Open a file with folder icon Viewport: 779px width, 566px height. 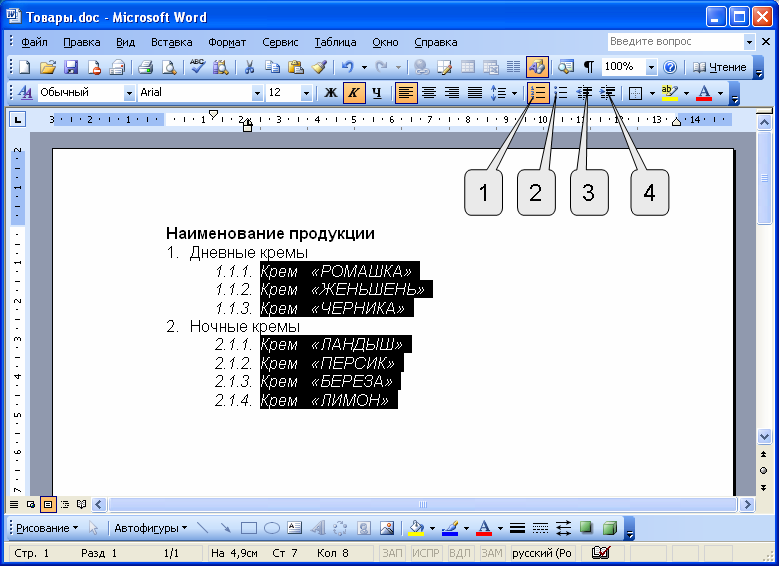(48, 67)
